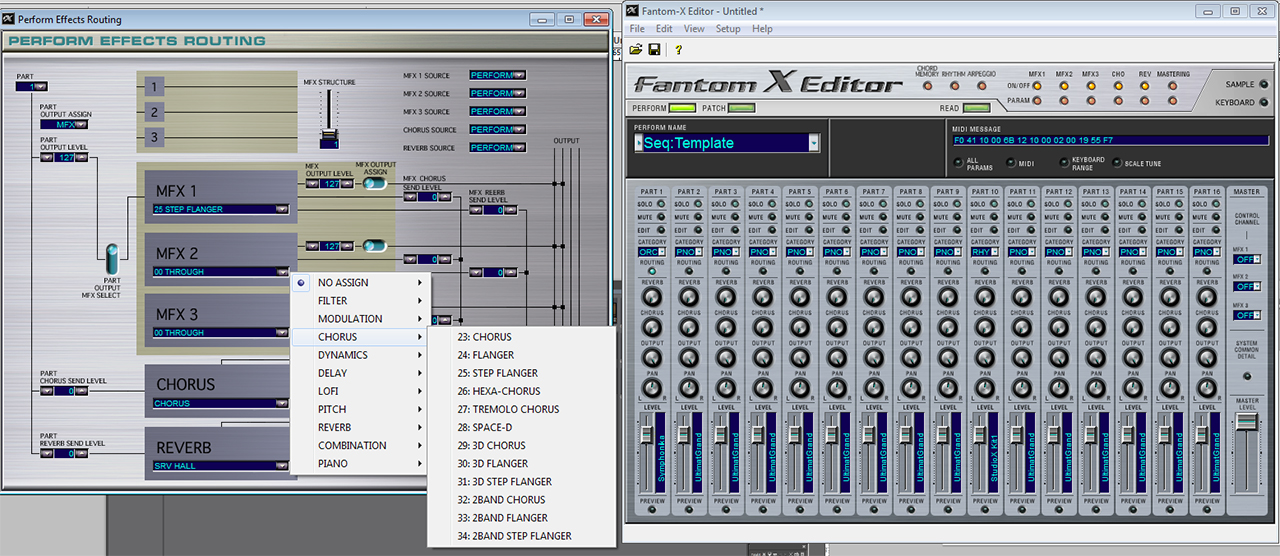Select 24: FLANGER from submenu
The image size is (1280, 556).
pos(486,355)
